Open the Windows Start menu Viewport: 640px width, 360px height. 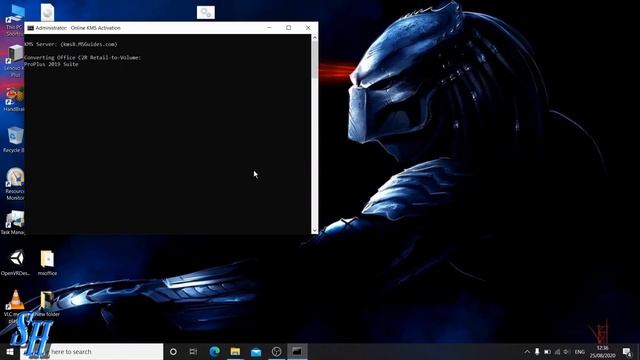10,351
